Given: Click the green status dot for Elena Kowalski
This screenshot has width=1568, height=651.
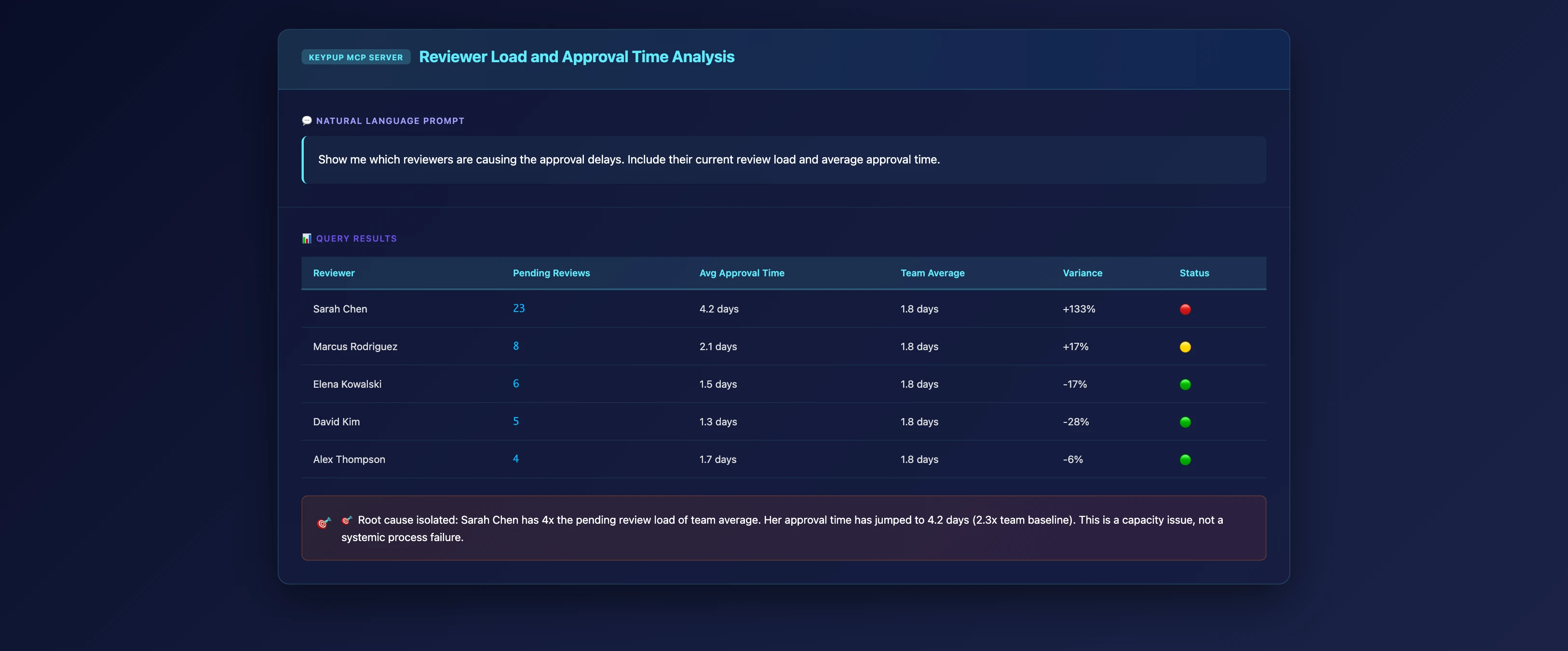Looking at the screenshot, I should [1185, 385].
